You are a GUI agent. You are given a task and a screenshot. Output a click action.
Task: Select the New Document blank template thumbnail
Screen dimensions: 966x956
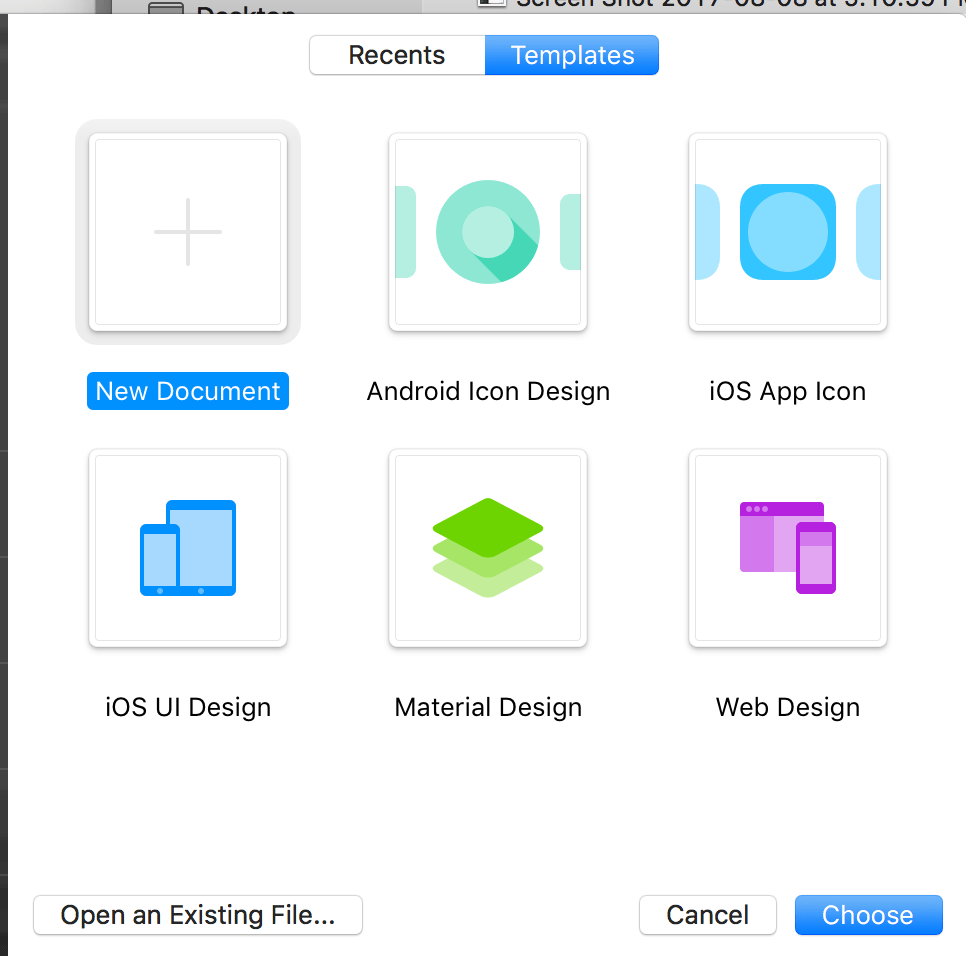(x=188, y=232)
